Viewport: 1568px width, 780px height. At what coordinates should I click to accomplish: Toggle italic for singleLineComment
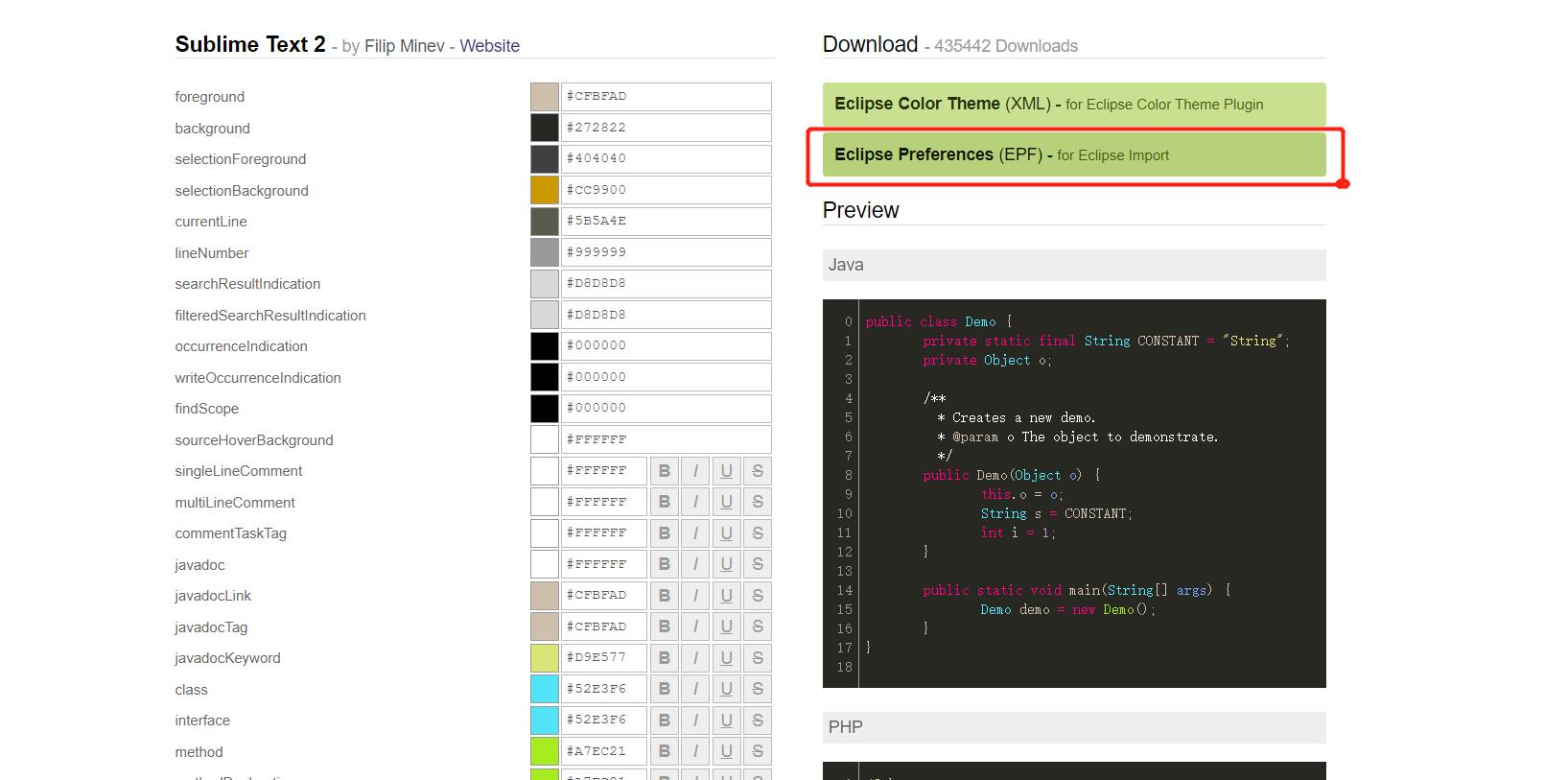(x=695, y=471)
